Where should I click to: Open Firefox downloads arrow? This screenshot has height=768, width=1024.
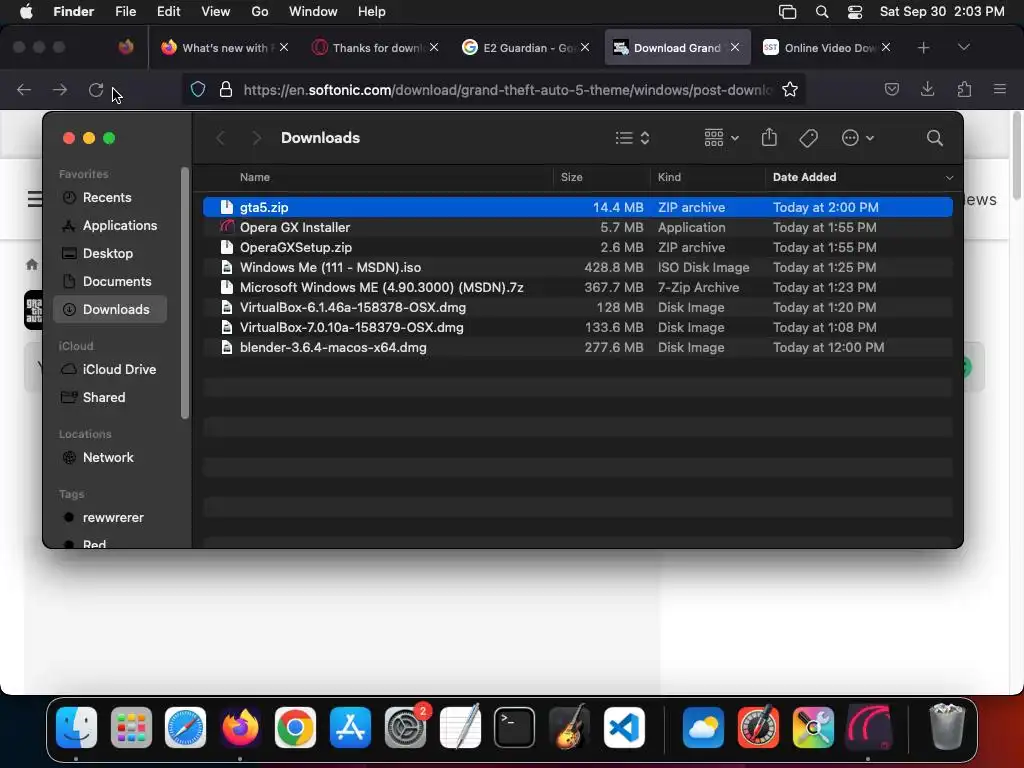(x=927, y=89)
